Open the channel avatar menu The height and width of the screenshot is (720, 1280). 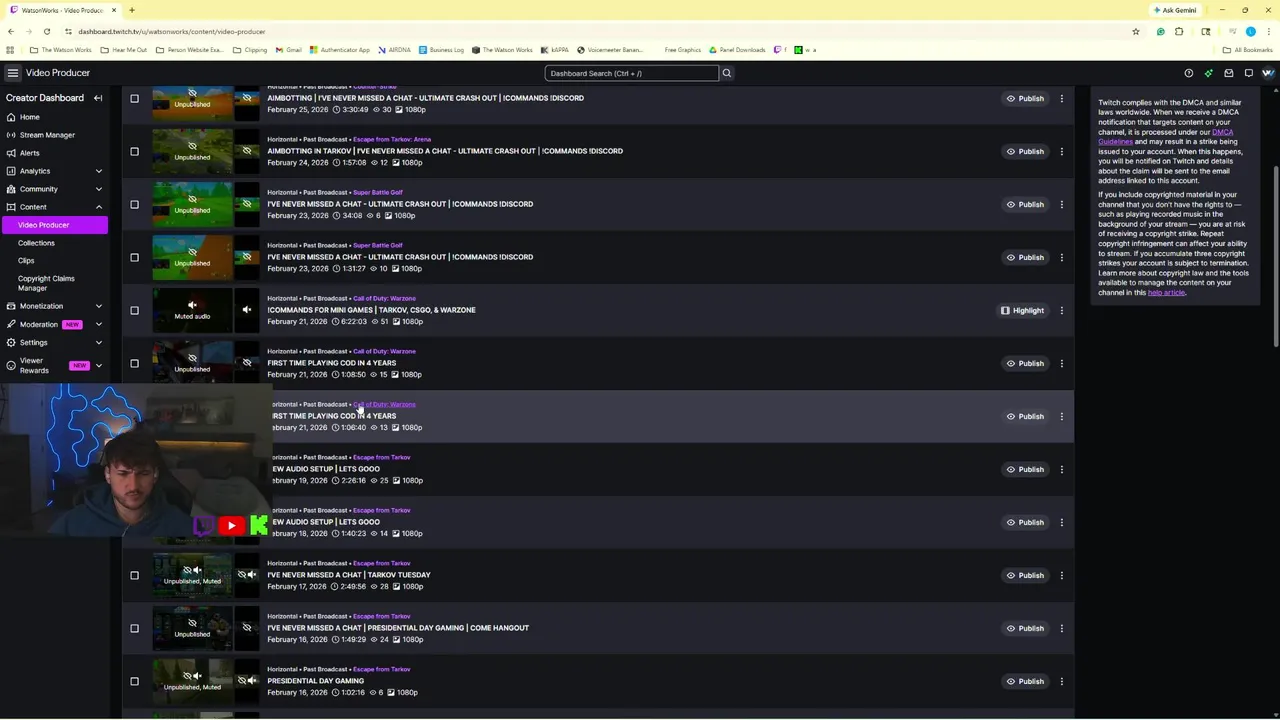(x=1268, y=73)
